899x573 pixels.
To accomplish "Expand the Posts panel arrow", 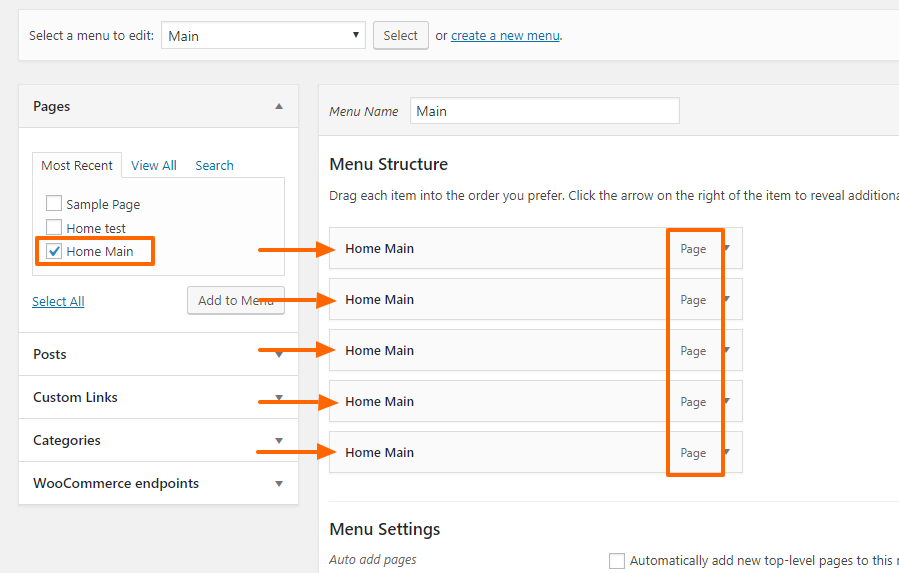I will [279, 354].
